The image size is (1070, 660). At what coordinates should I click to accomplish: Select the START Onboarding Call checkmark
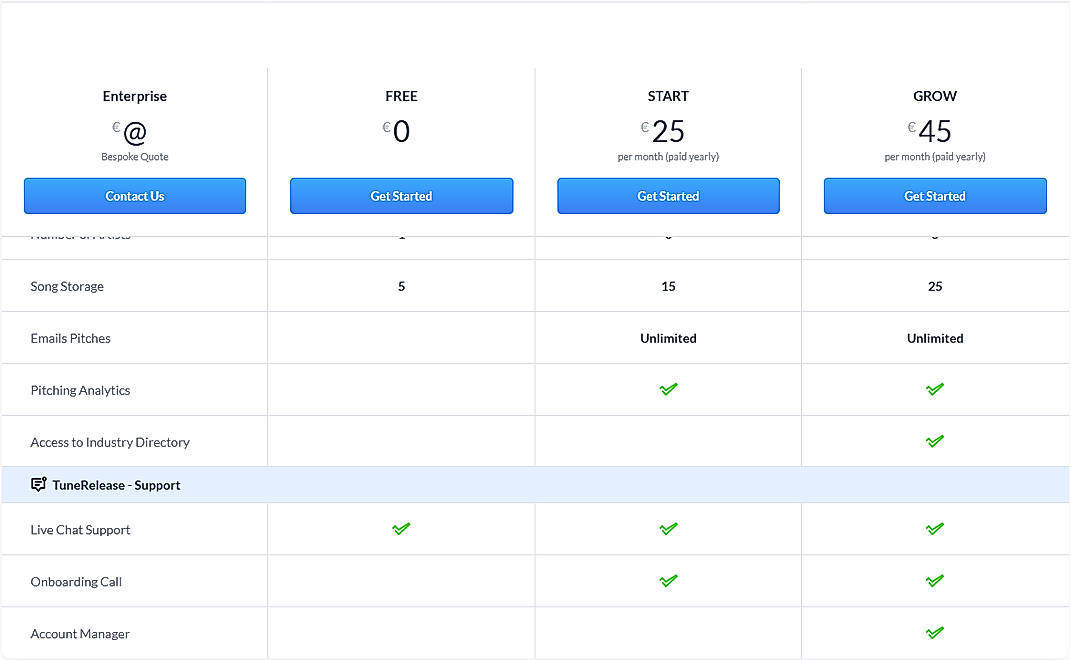(x=668, y=580)
